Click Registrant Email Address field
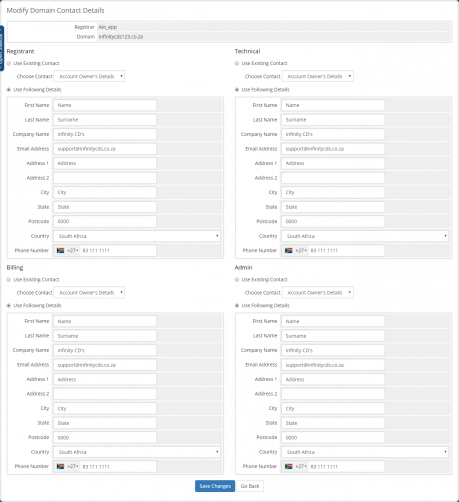Viewport: 459px width, 502px height. click(x=105, y=149)
